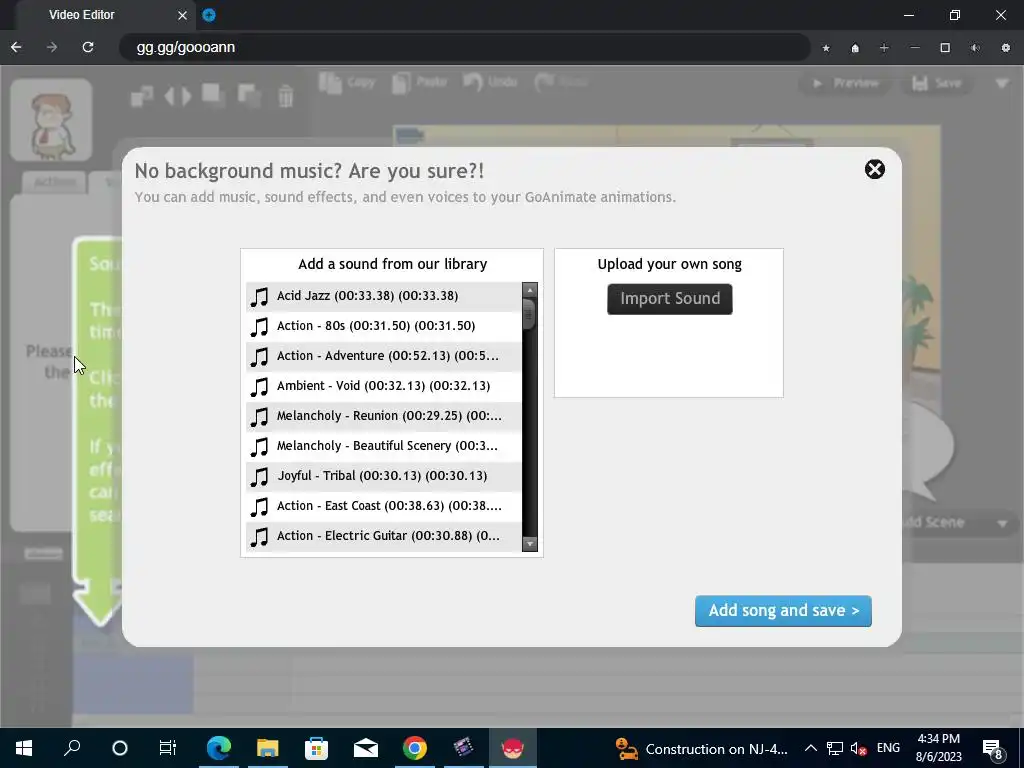The image size is (1024, 768).
Task: Show hidden tray icons
Action: click(x=810, y=748)
